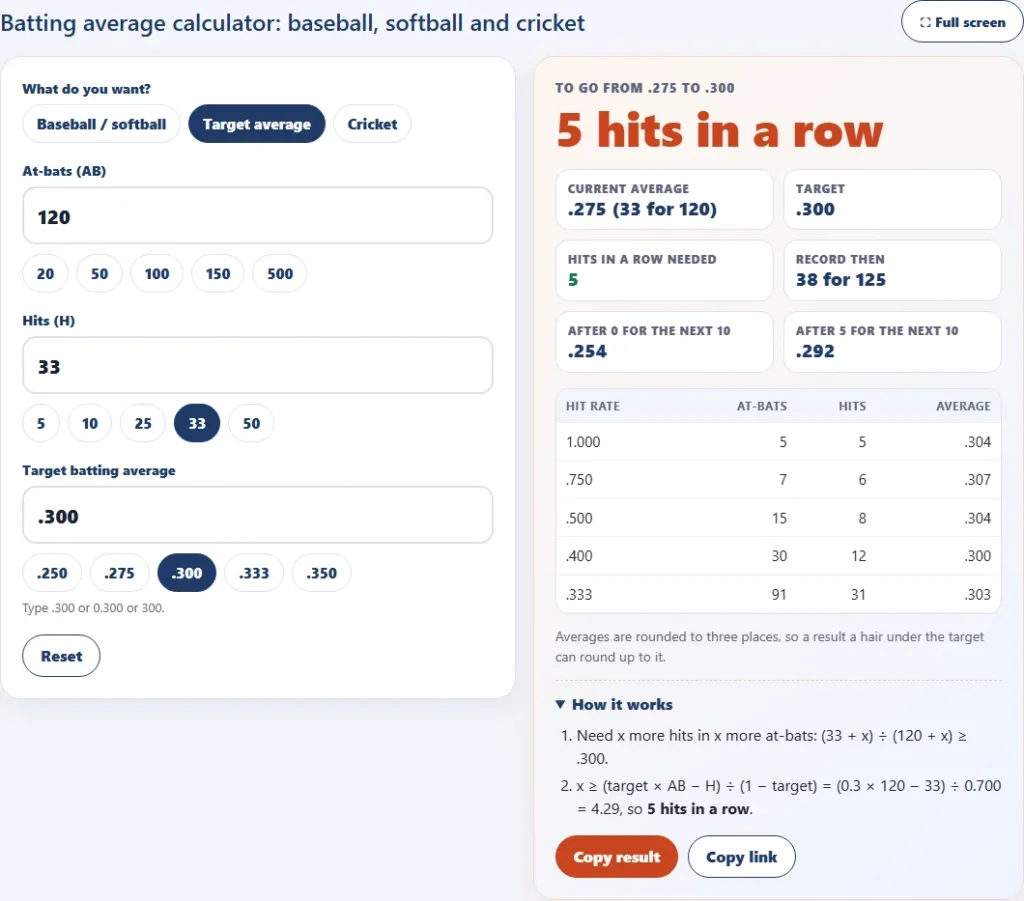Pick the 50 hits preset chip

click(x=251, y=423)
